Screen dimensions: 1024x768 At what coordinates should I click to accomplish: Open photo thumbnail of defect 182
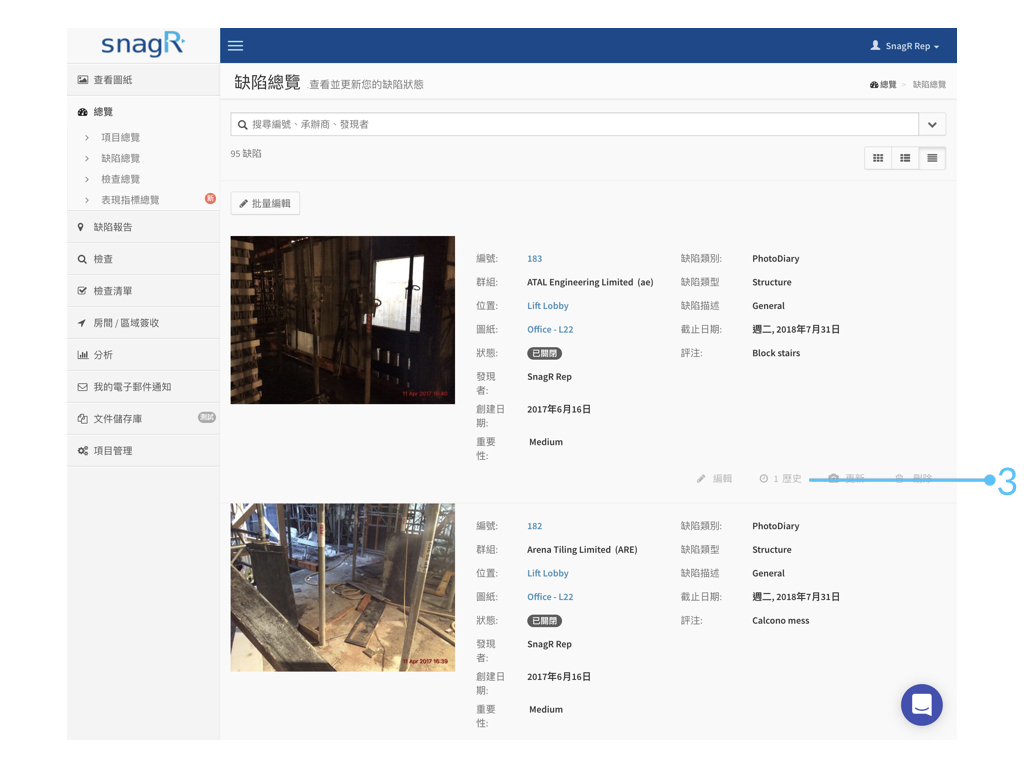pos(342,587)
